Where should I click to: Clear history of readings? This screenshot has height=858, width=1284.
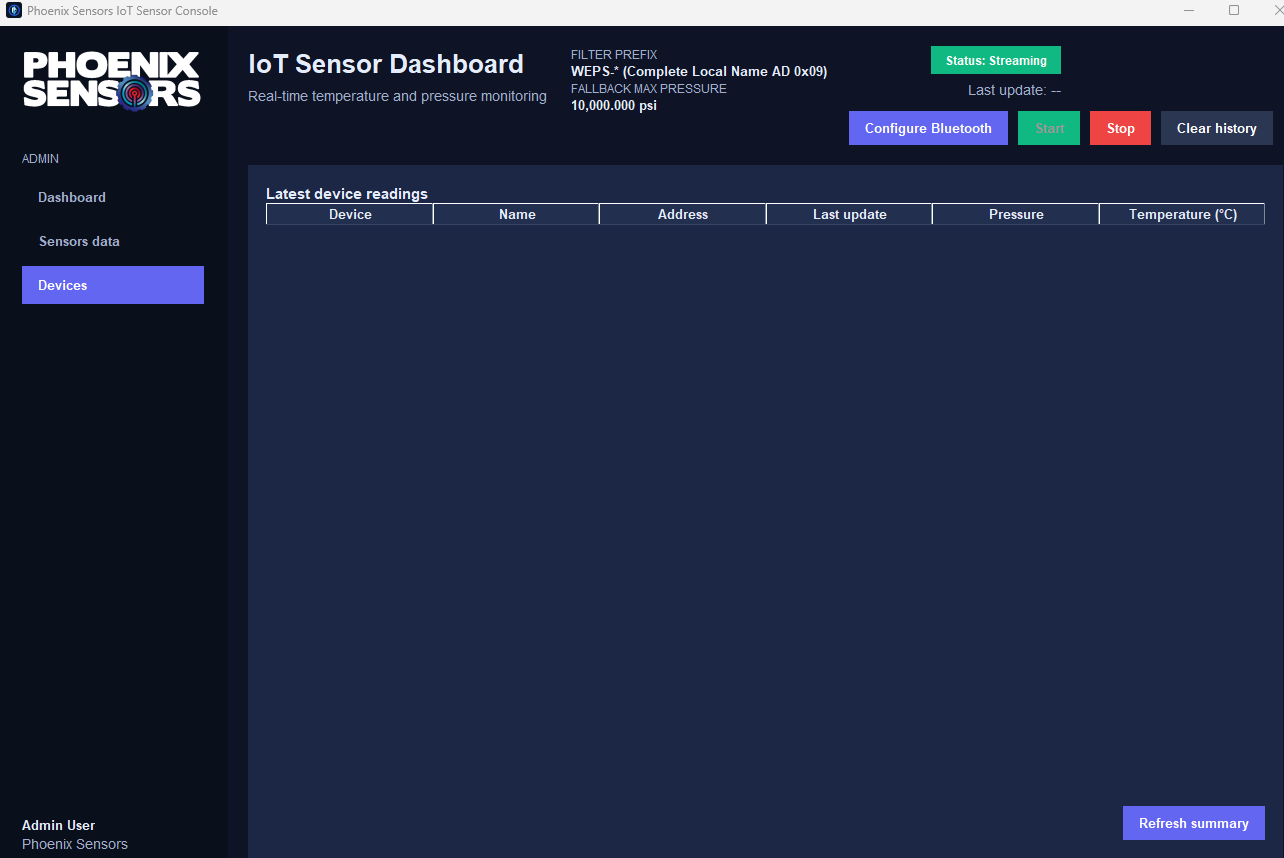click(1216, 128)
